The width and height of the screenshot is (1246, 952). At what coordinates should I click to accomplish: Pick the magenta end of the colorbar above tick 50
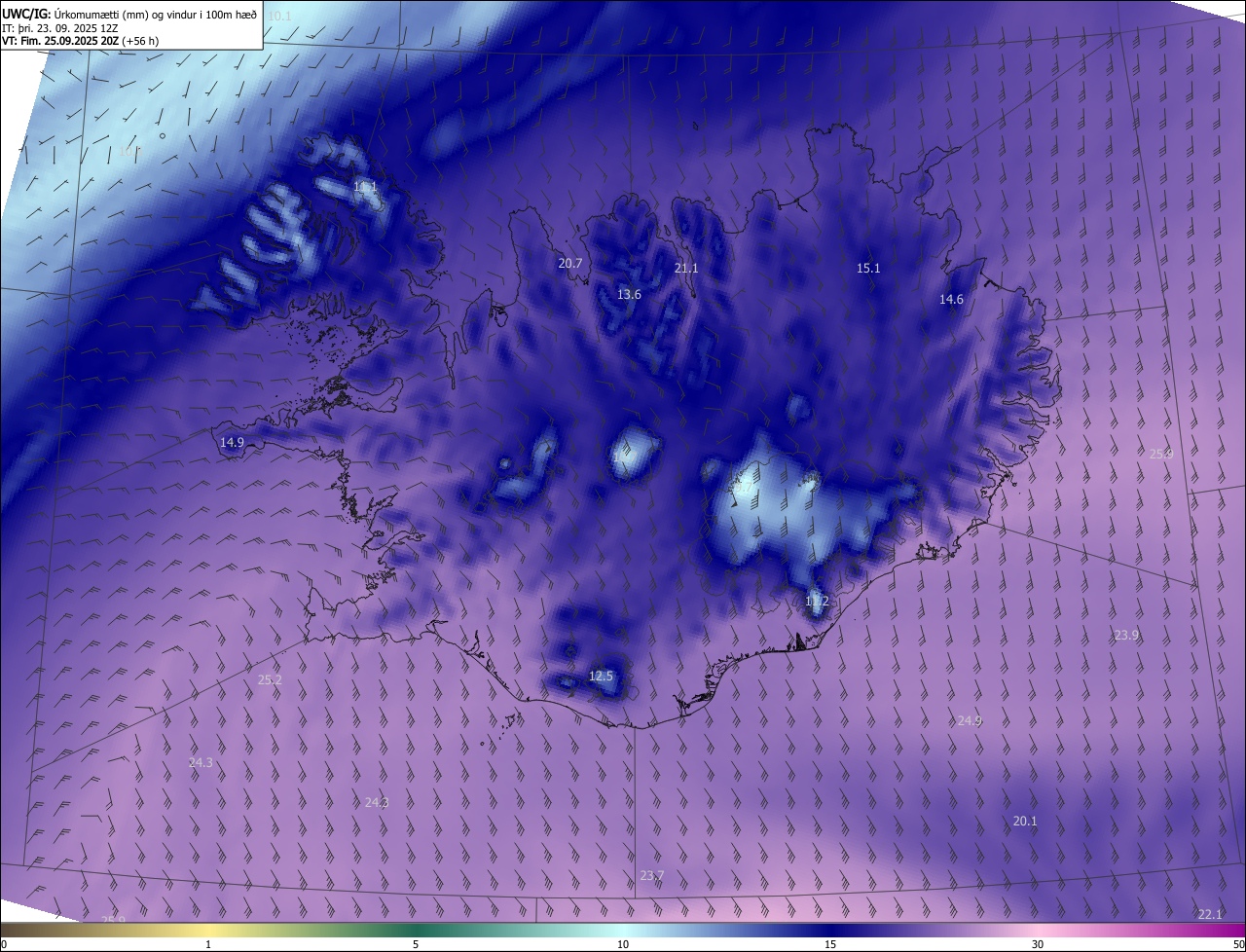(1236, 931)
